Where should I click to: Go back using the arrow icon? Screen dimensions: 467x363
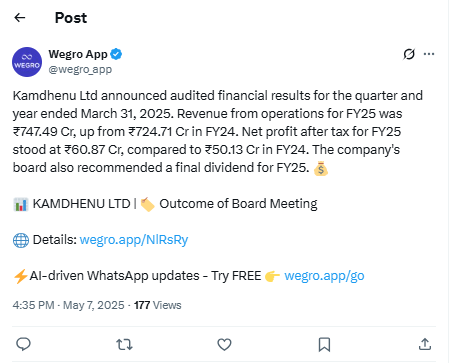click(20, 17)
